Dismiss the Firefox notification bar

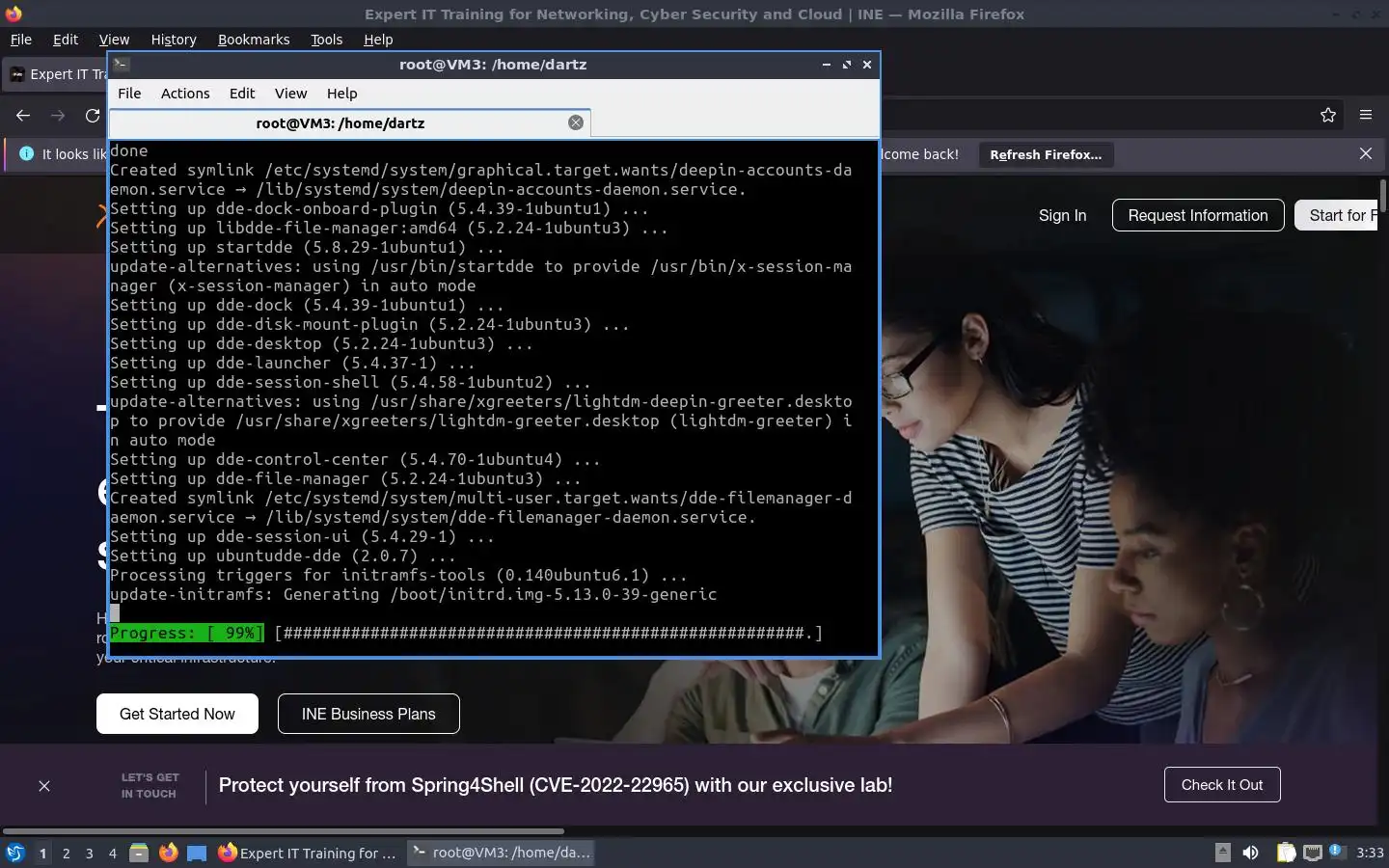(1366, 154)
